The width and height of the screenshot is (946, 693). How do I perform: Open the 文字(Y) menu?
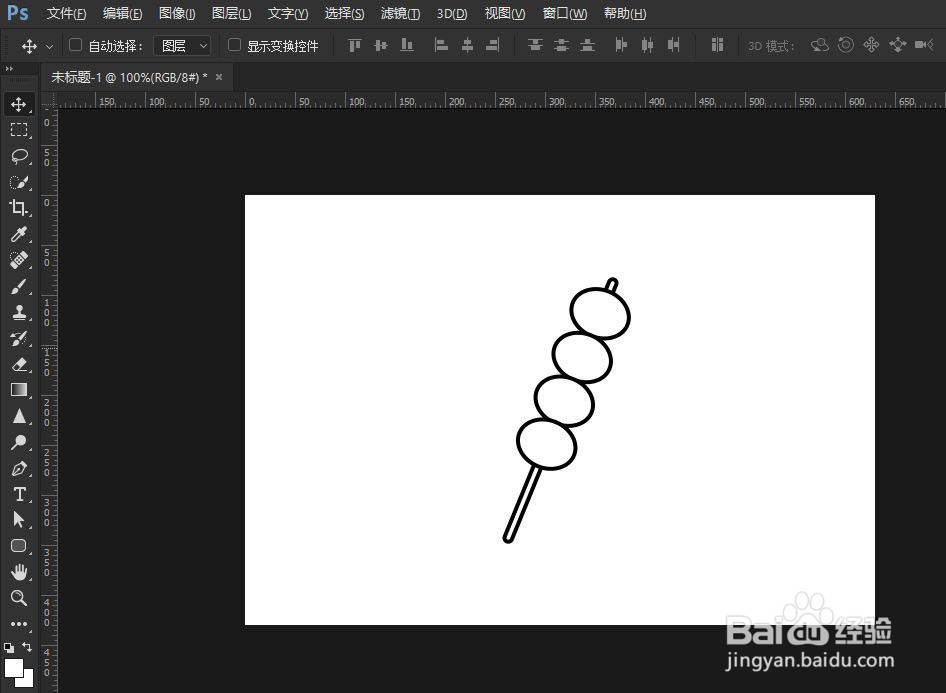coord(288,13)
